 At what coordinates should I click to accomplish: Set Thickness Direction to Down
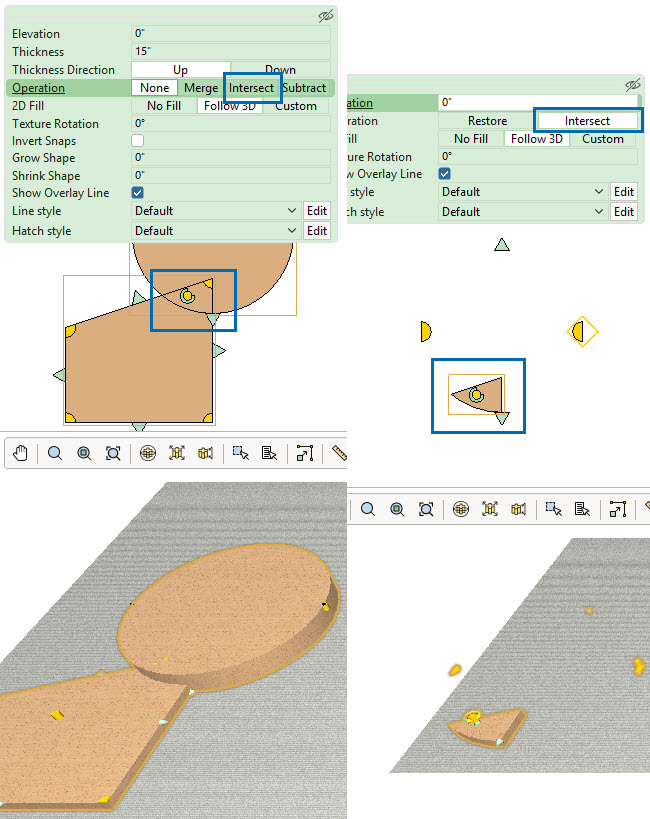click(x=280, y=70)
